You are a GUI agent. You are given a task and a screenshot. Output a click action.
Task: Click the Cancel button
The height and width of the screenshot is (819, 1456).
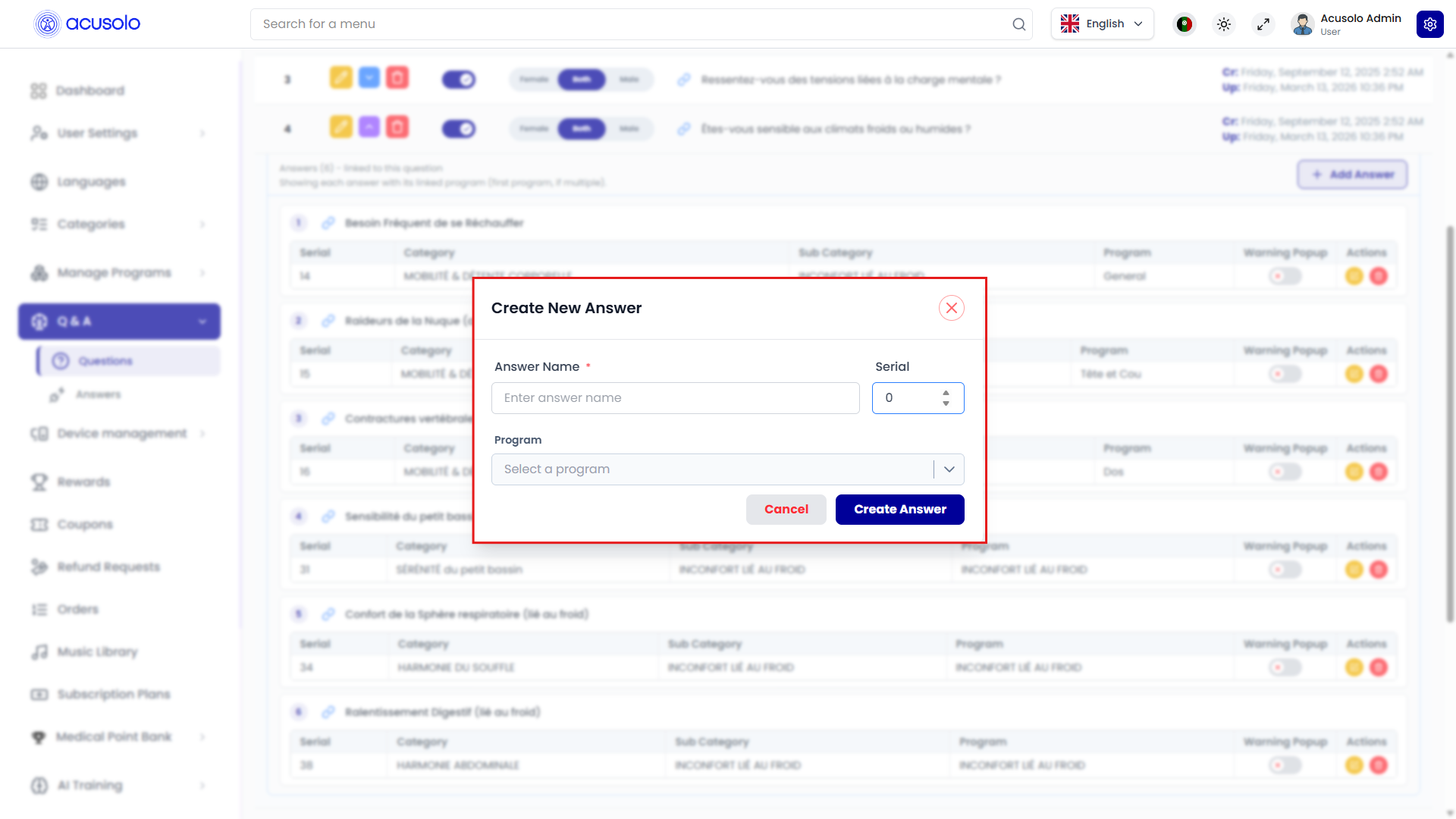[786, 510]
